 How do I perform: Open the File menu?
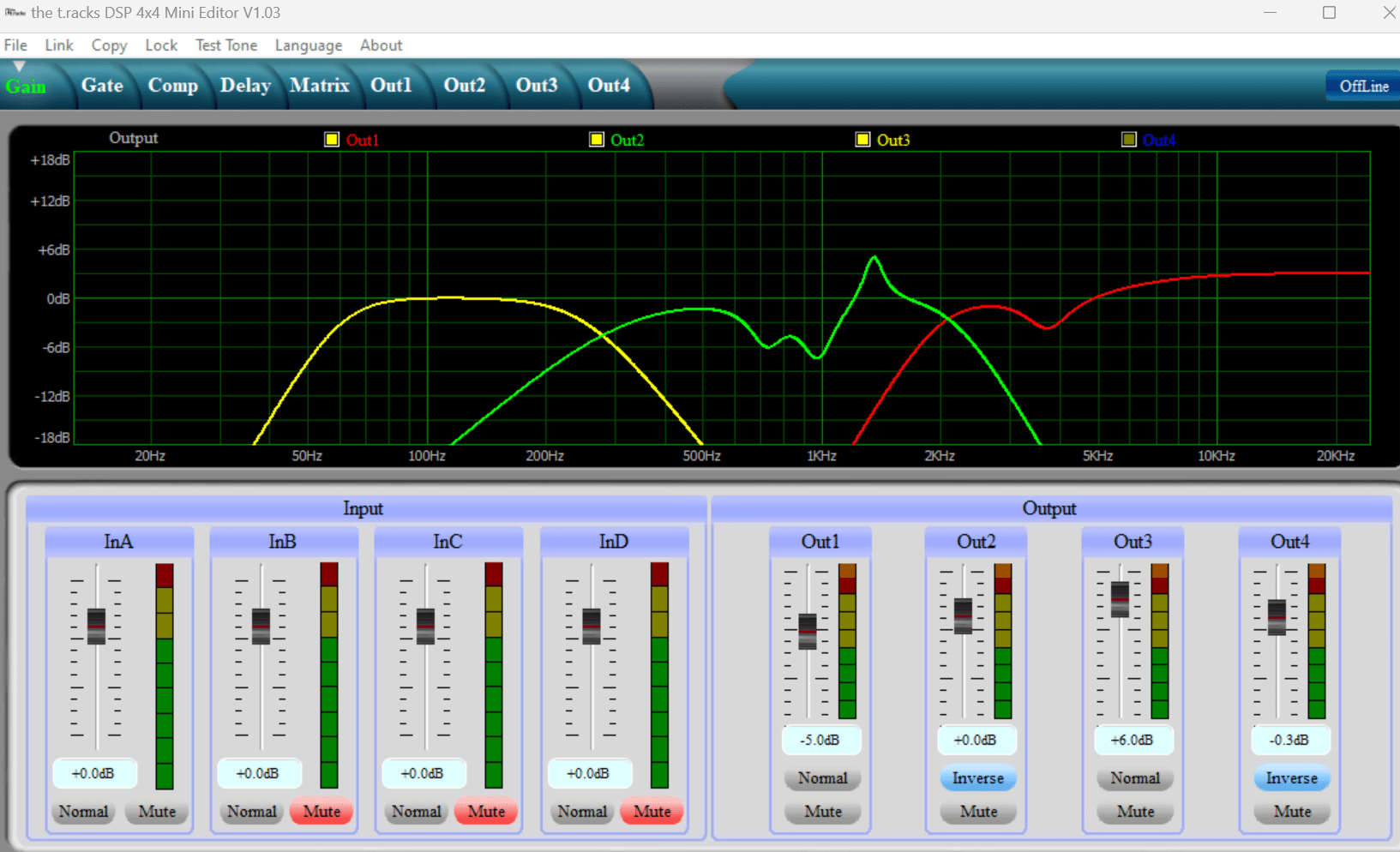(x=15, y=45)
